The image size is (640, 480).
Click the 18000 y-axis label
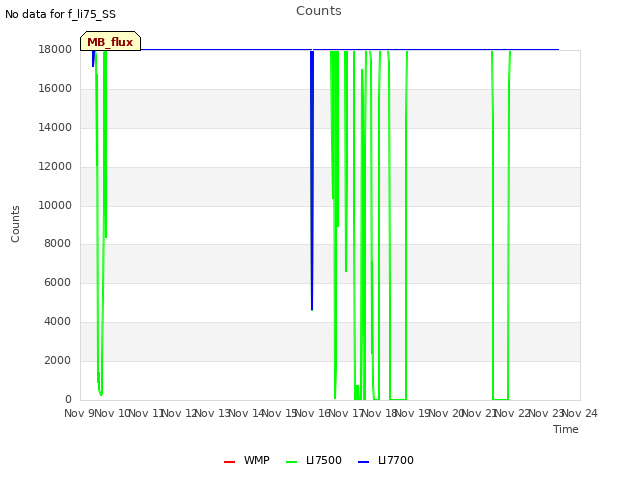[x=55, y=49]
